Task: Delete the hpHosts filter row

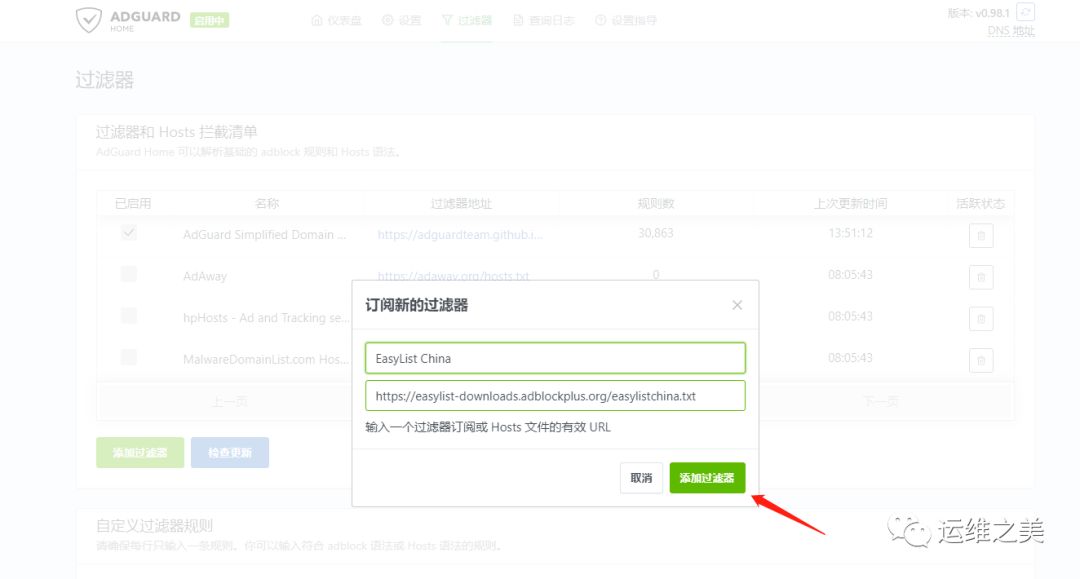Action: 981,319
